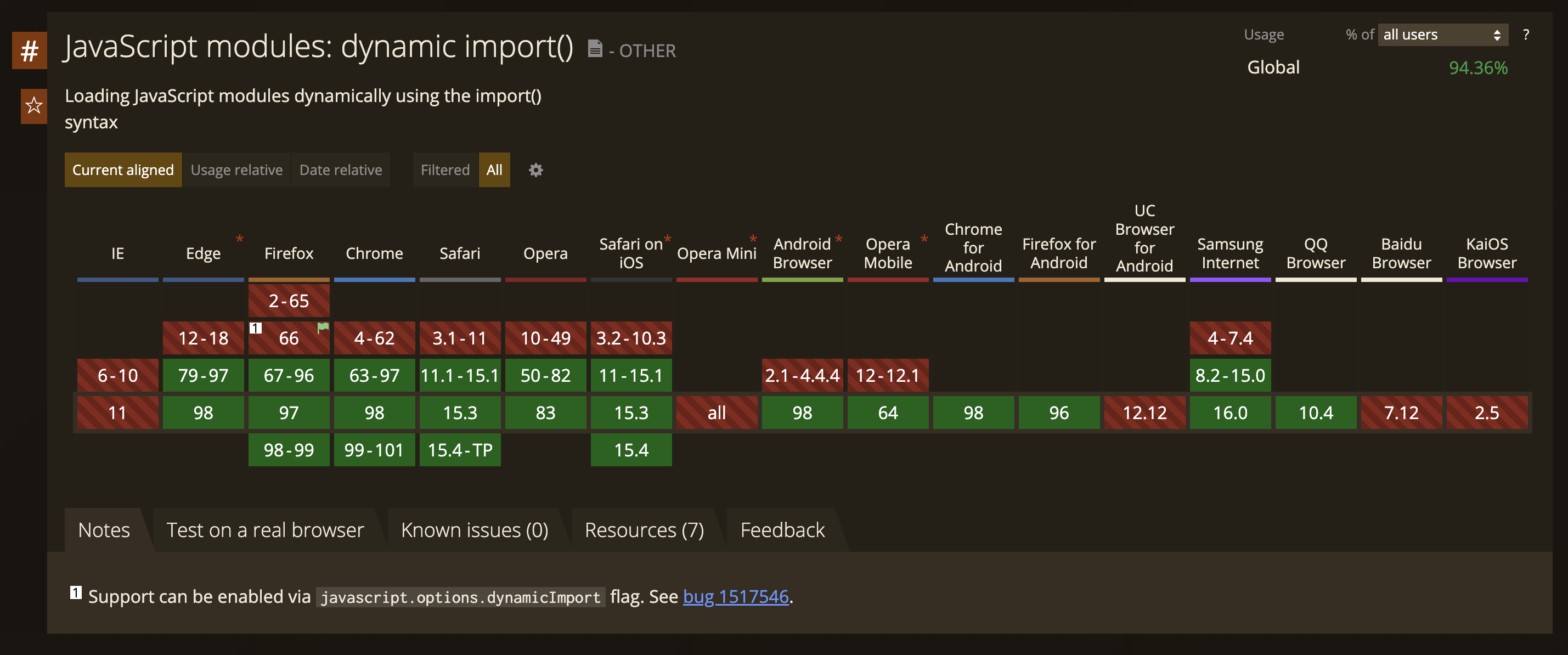The height and width of the screenshot is (655, 1568).
Task: Click Edge 12-18 cell
Action: 204,338
